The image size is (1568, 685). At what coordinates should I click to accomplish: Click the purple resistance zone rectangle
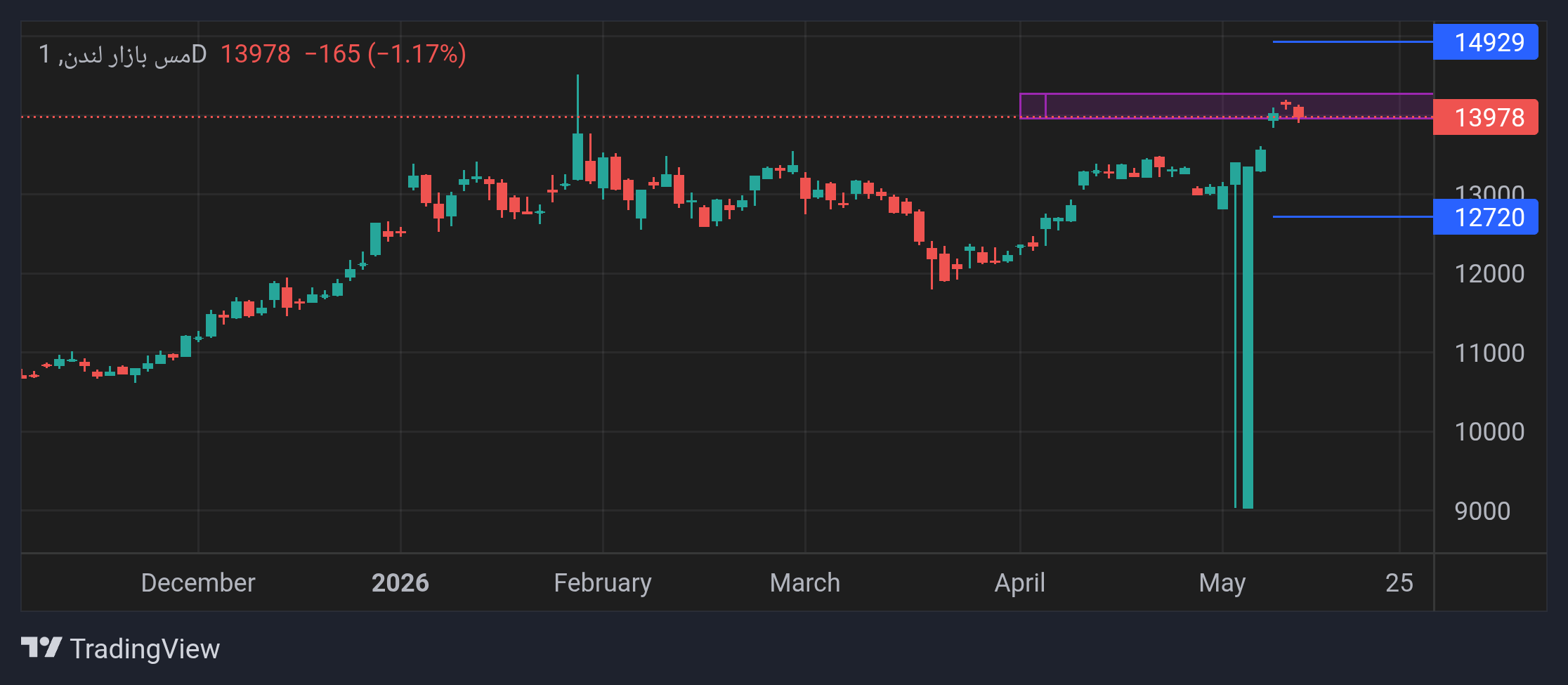1226,106
